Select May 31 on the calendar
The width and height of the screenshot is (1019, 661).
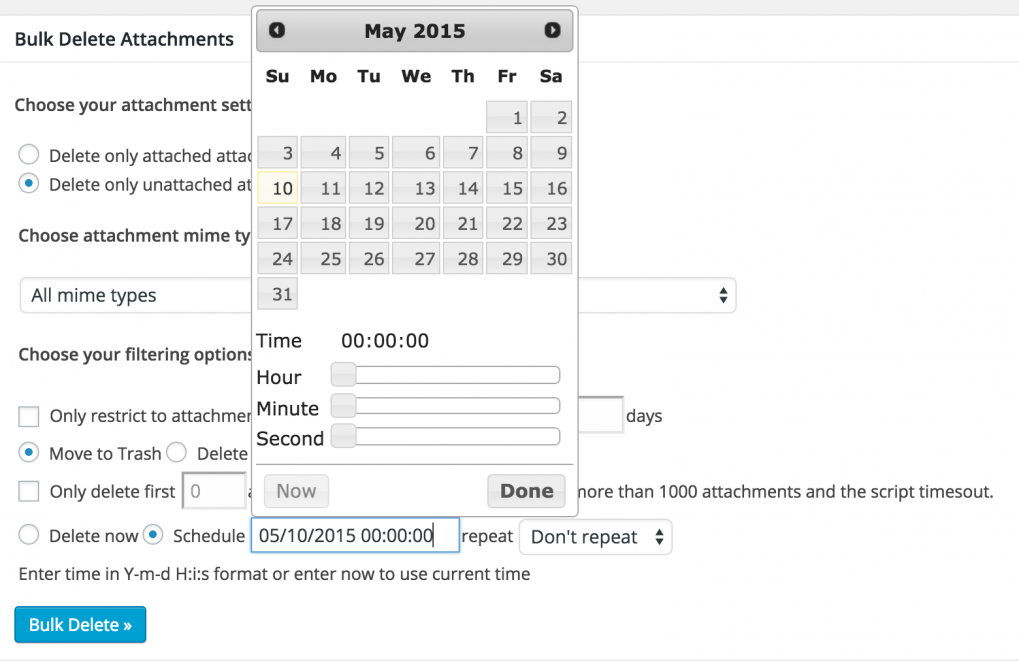coord(277,293)
